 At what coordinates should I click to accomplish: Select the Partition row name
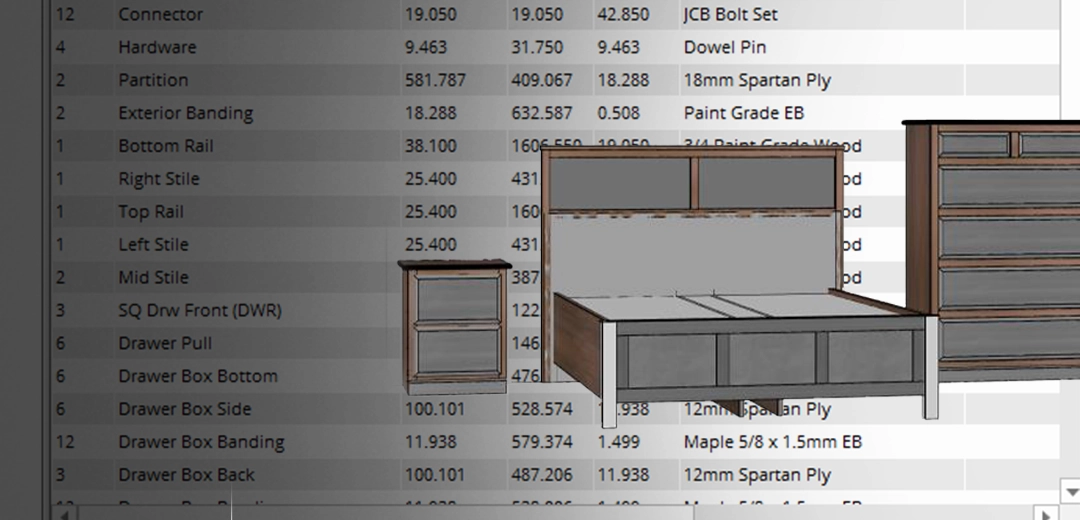[153, 81]
